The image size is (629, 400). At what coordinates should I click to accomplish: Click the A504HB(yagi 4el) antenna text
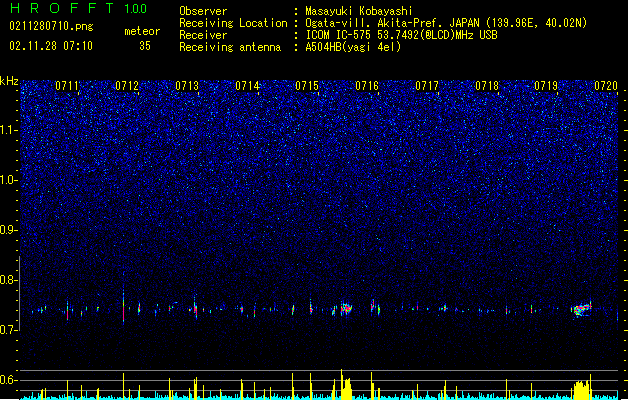coord(353,47)
